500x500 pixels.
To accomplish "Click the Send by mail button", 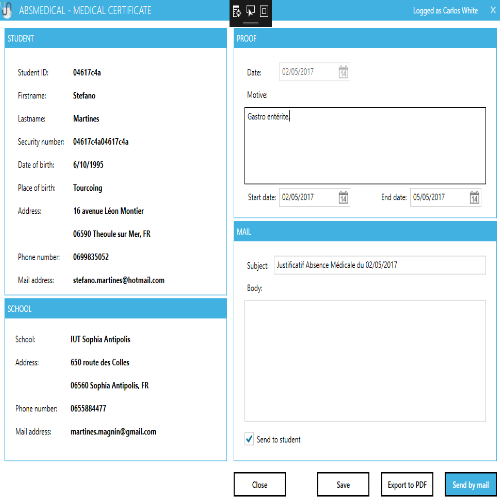I will point(471,484).
